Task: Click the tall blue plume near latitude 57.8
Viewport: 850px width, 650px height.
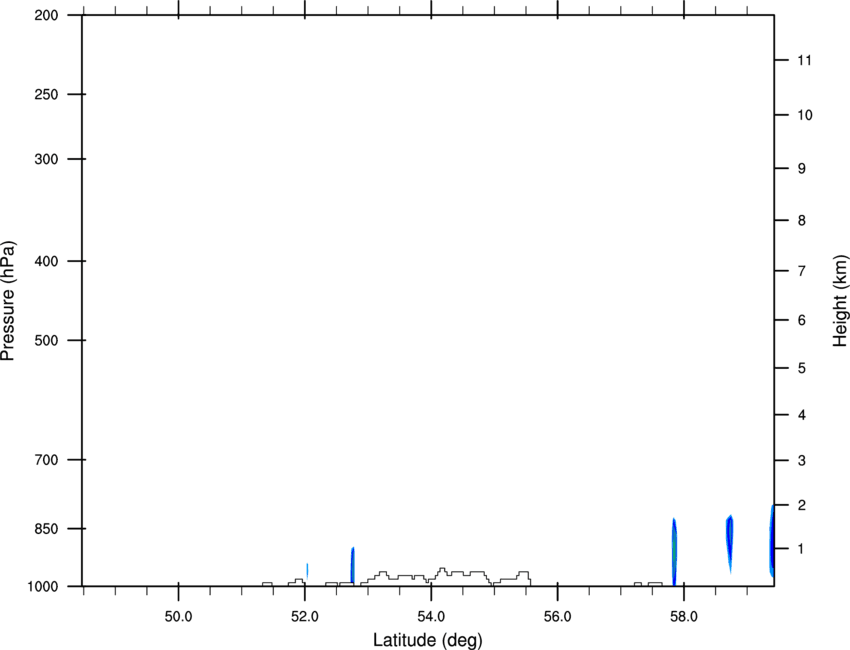Action: point(674,551)
